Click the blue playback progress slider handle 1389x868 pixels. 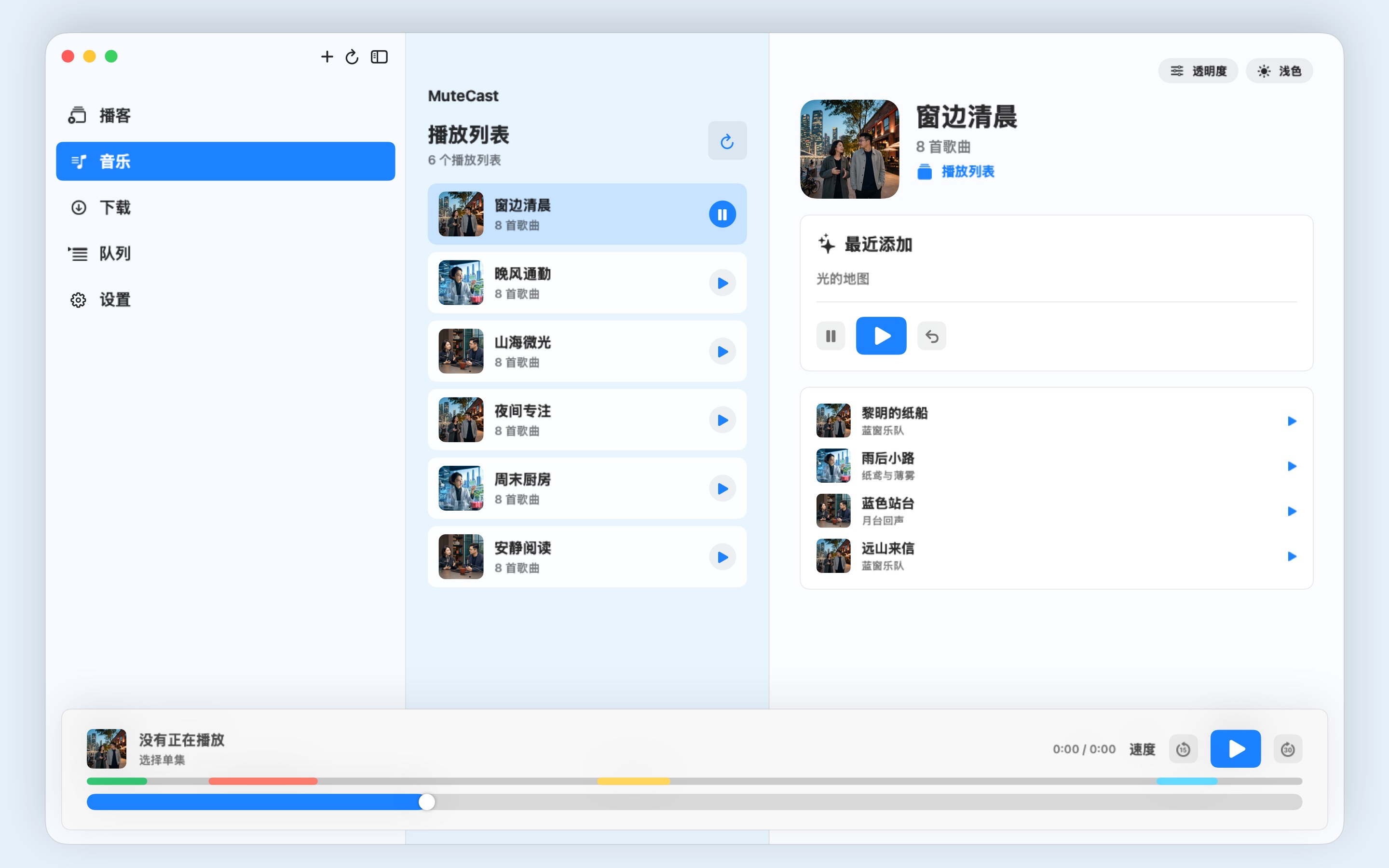[x=426, y=802]
